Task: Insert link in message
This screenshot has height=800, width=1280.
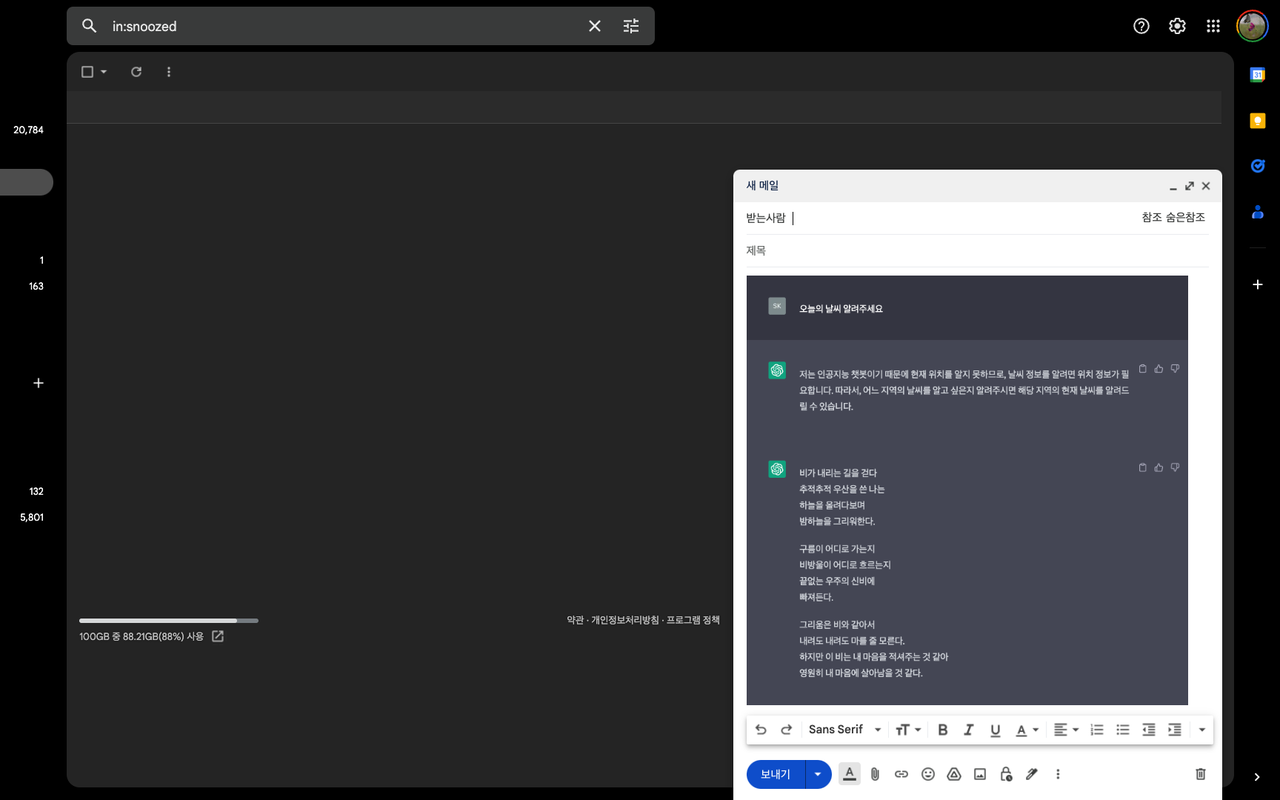Action: click(x=901, y=774)
